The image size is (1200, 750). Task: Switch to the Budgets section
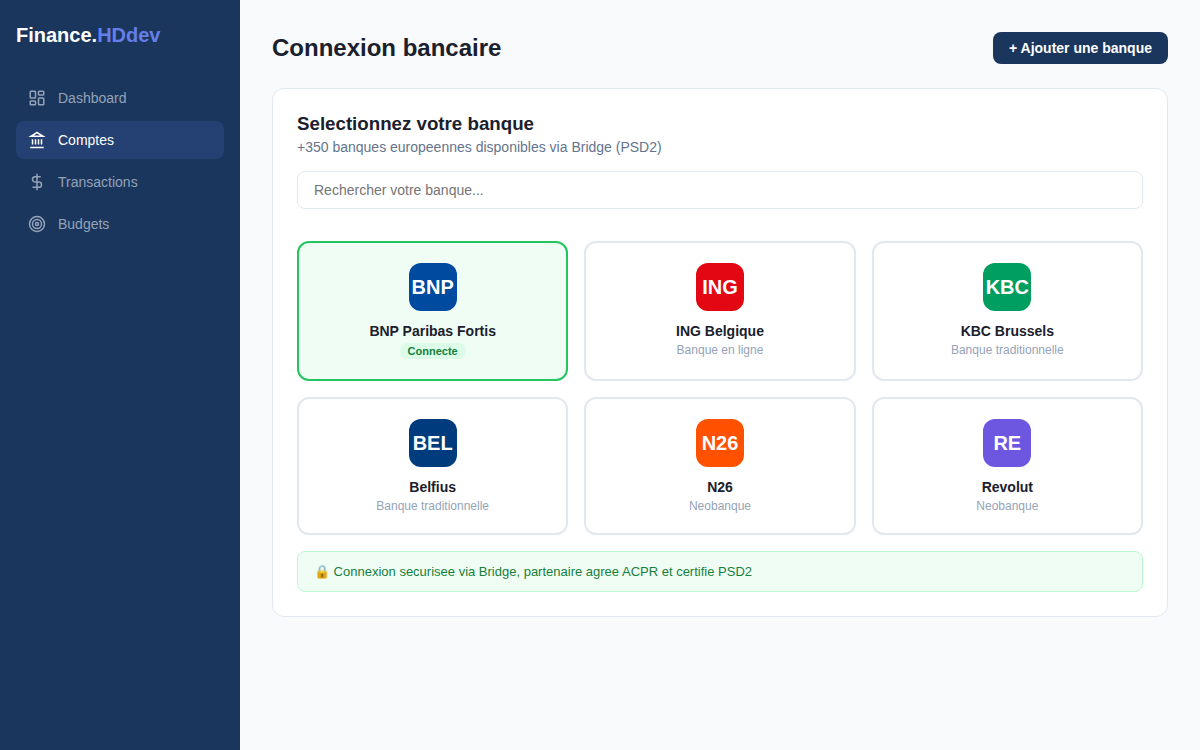(x=85, y=224)
